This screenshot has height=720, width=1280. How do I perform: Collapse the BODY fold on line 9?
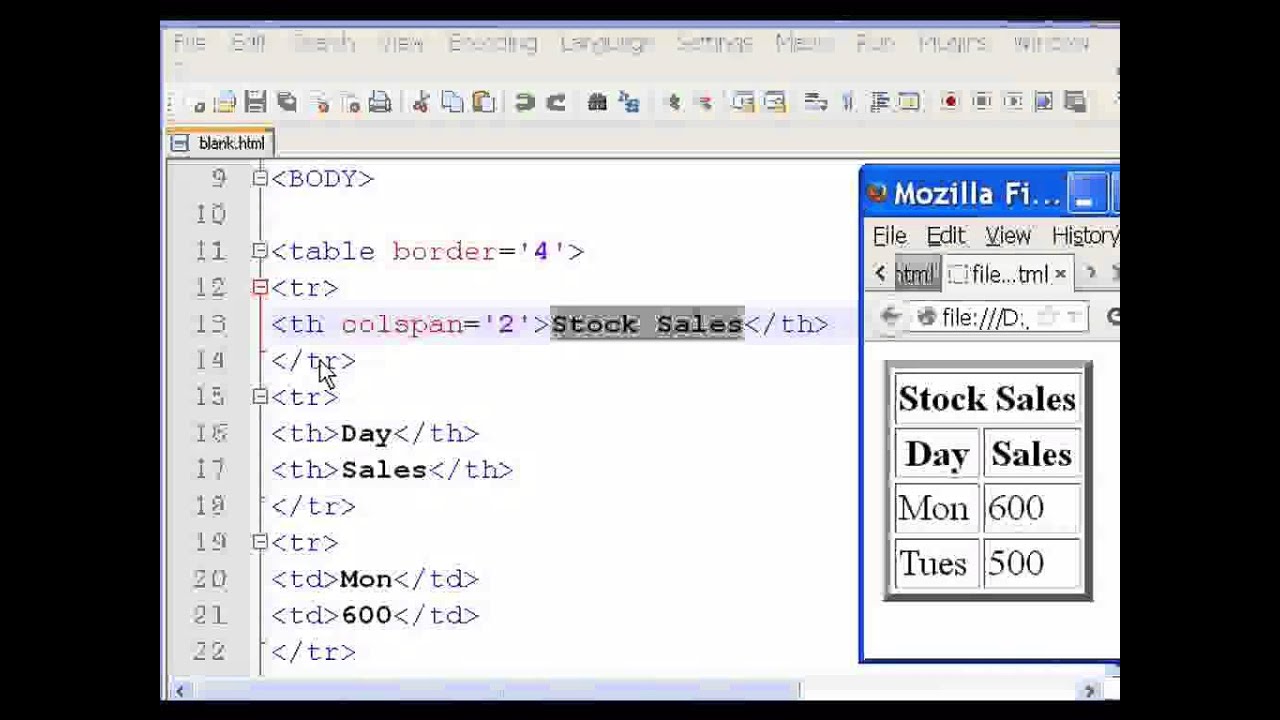click(260, 178)
